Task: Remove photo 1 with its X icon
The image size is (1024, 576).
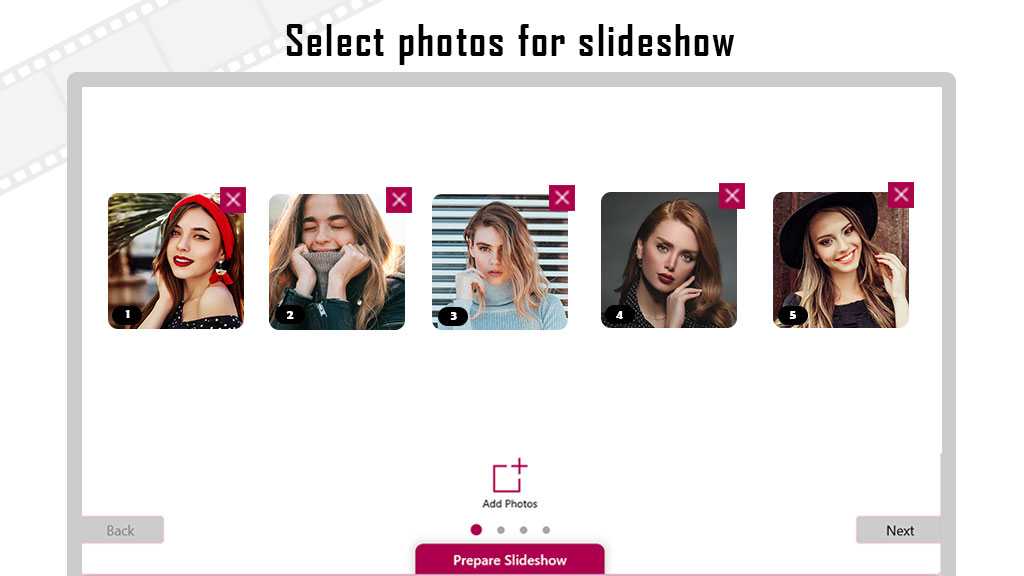Action: 233,200
